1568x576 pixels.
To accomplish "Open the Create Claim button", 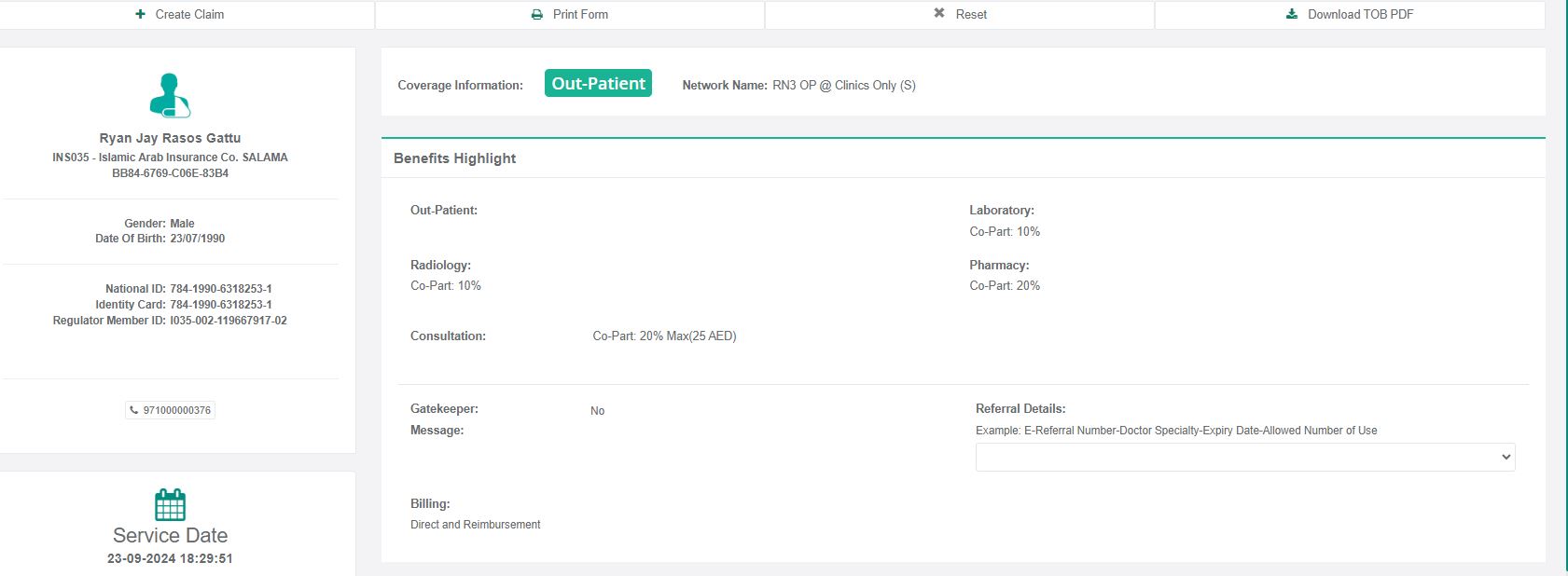I will (187, 14).
